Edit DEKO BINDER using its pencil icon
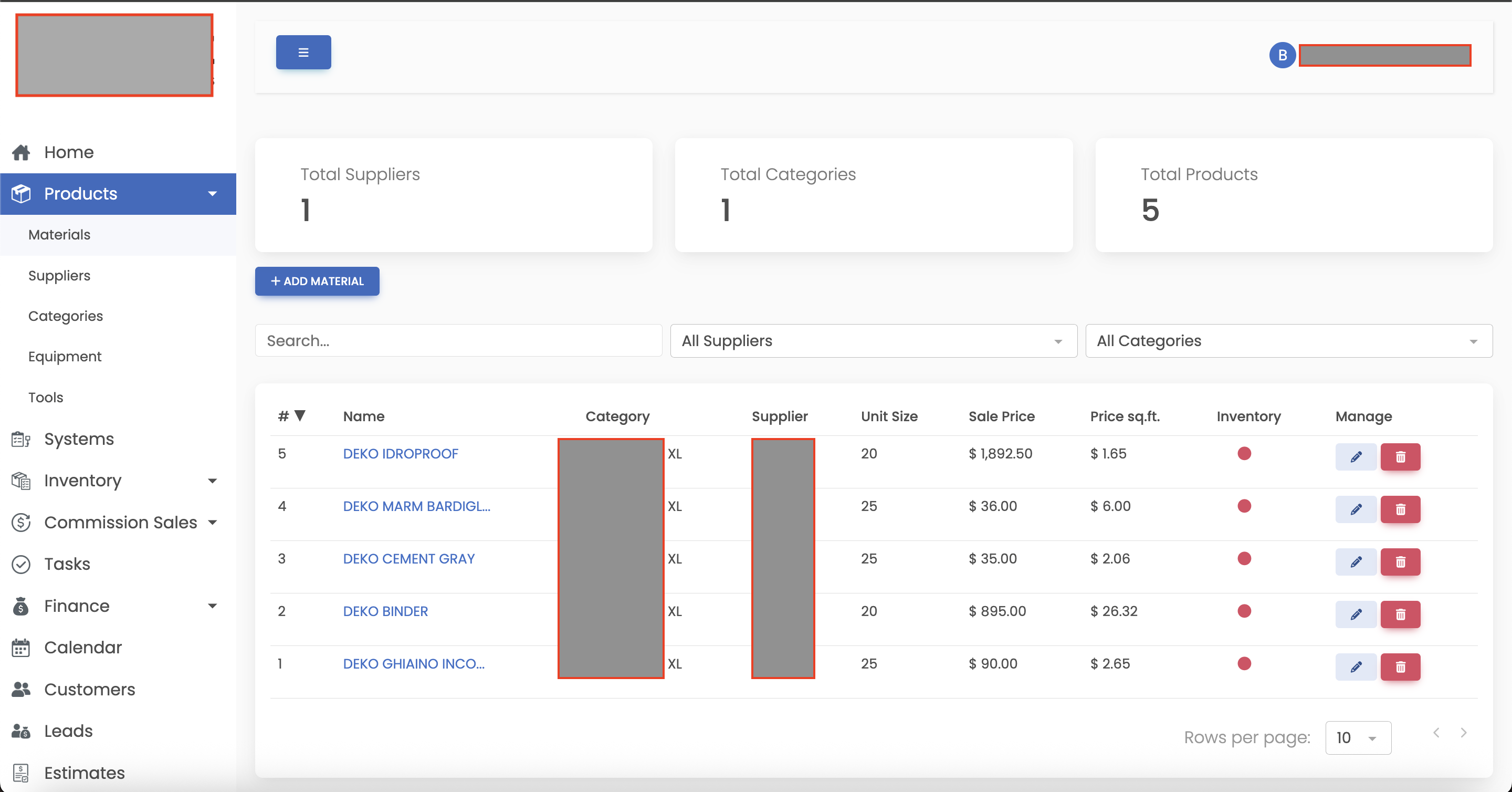Screen dimensions: 1512x792 click(x=1356, y=614)
